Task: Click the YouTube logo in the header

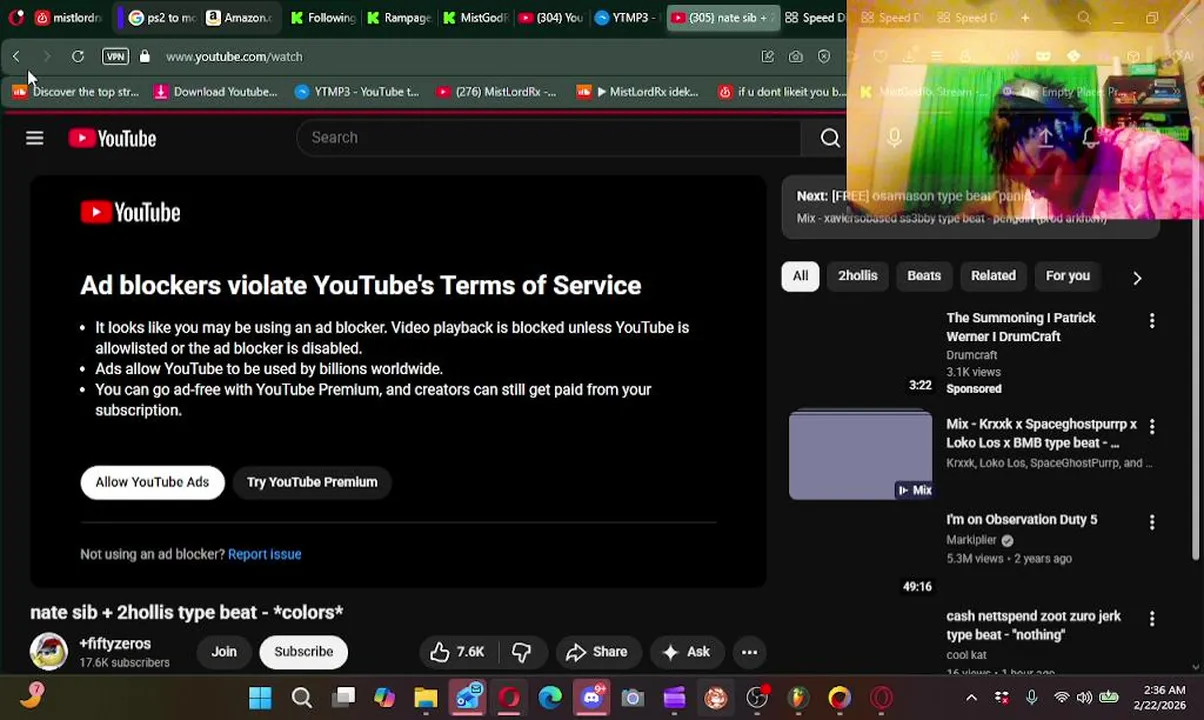Action: coord(112,138)
